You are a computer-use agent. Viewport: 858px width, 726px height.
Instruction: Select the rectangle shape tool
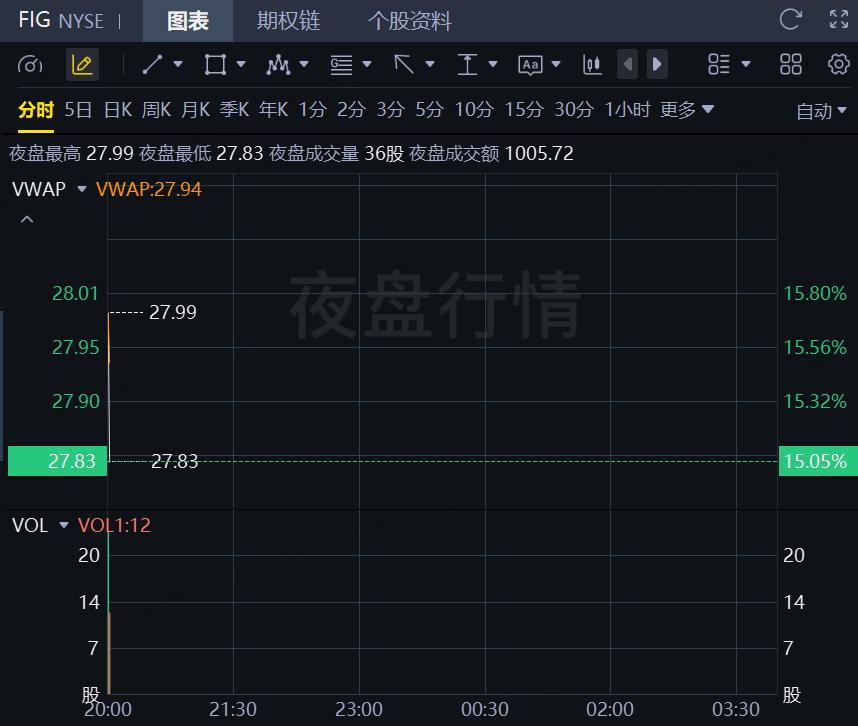tap(215, 65)
